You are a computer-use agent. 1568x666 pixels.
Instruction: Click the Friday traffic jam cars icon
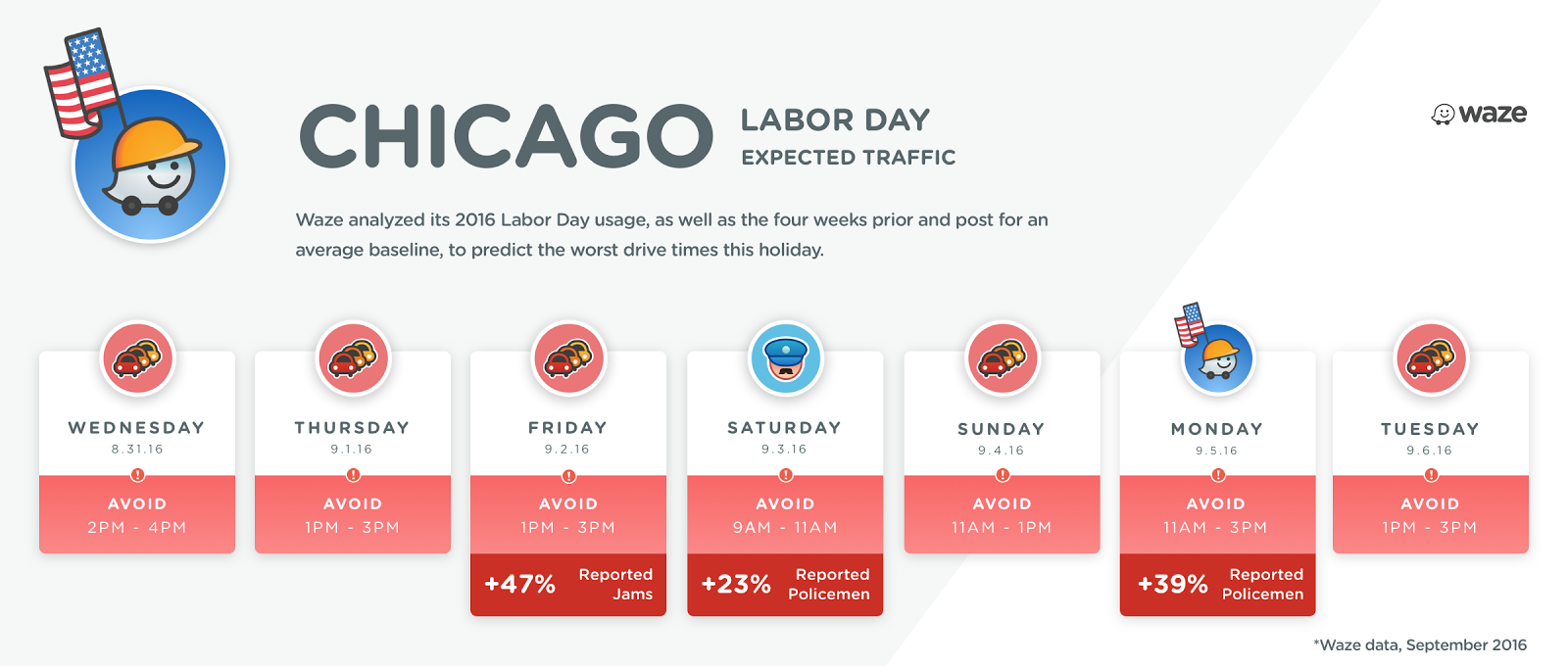pos(568,358)
